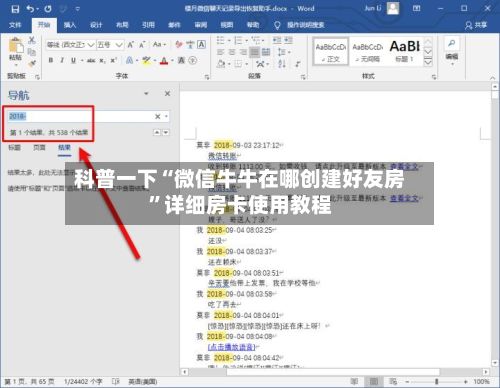
Task: Click the Cut scissors icon
Action: pyautogui.click(x=32, y=40)
